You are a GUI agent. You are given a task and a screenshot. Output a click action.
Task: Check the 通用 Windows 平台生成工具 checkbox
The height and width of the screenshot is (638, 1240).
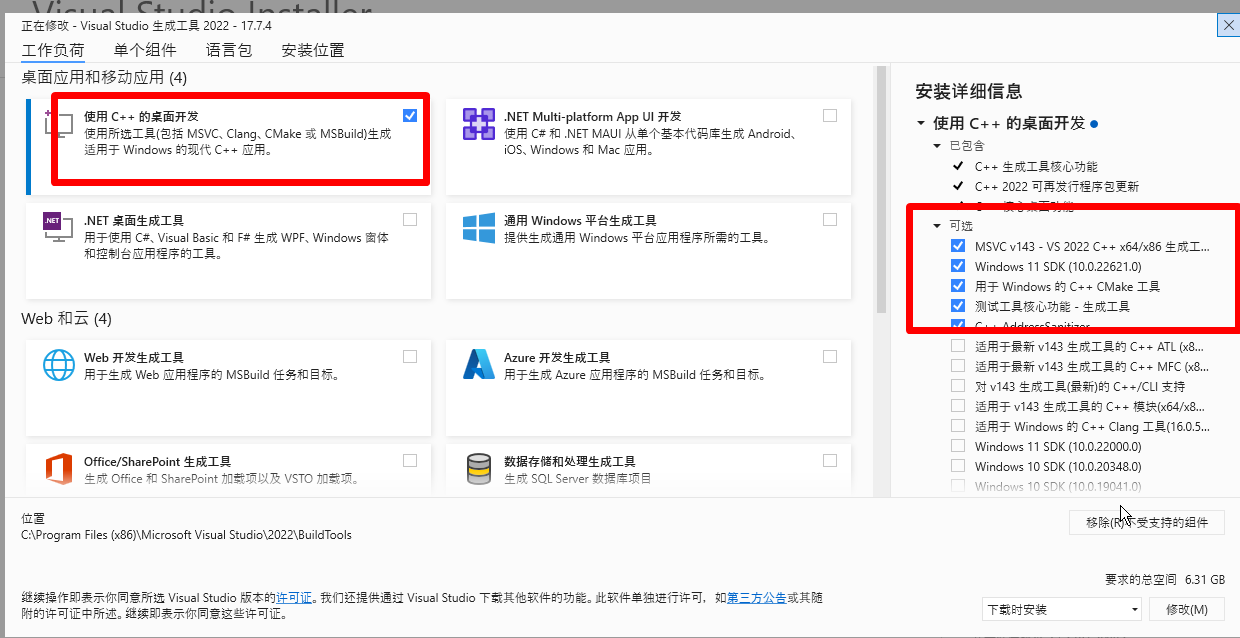[x=830, y=220]
